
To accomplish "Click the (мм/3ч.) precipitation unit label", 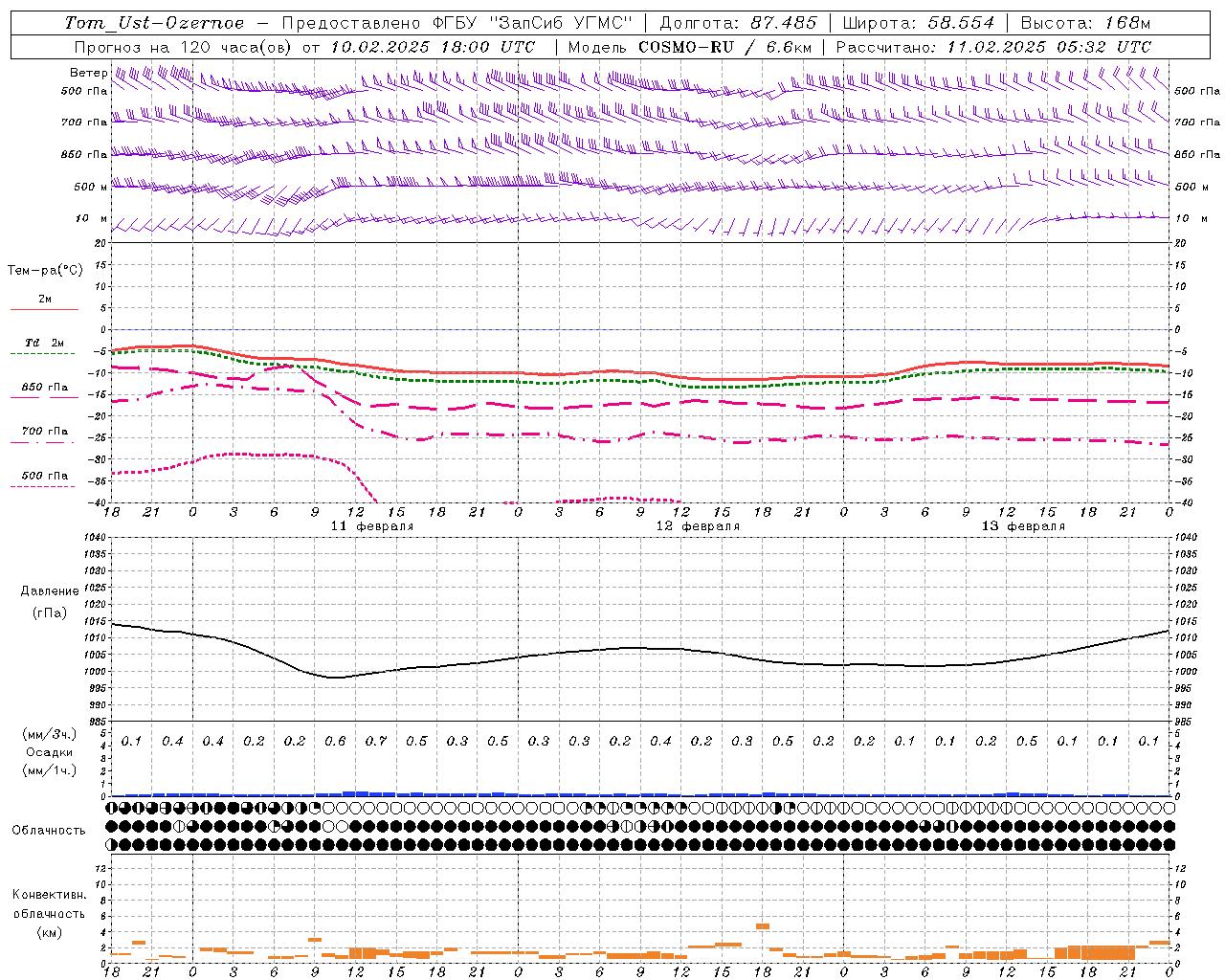I will tap(50, 734).
